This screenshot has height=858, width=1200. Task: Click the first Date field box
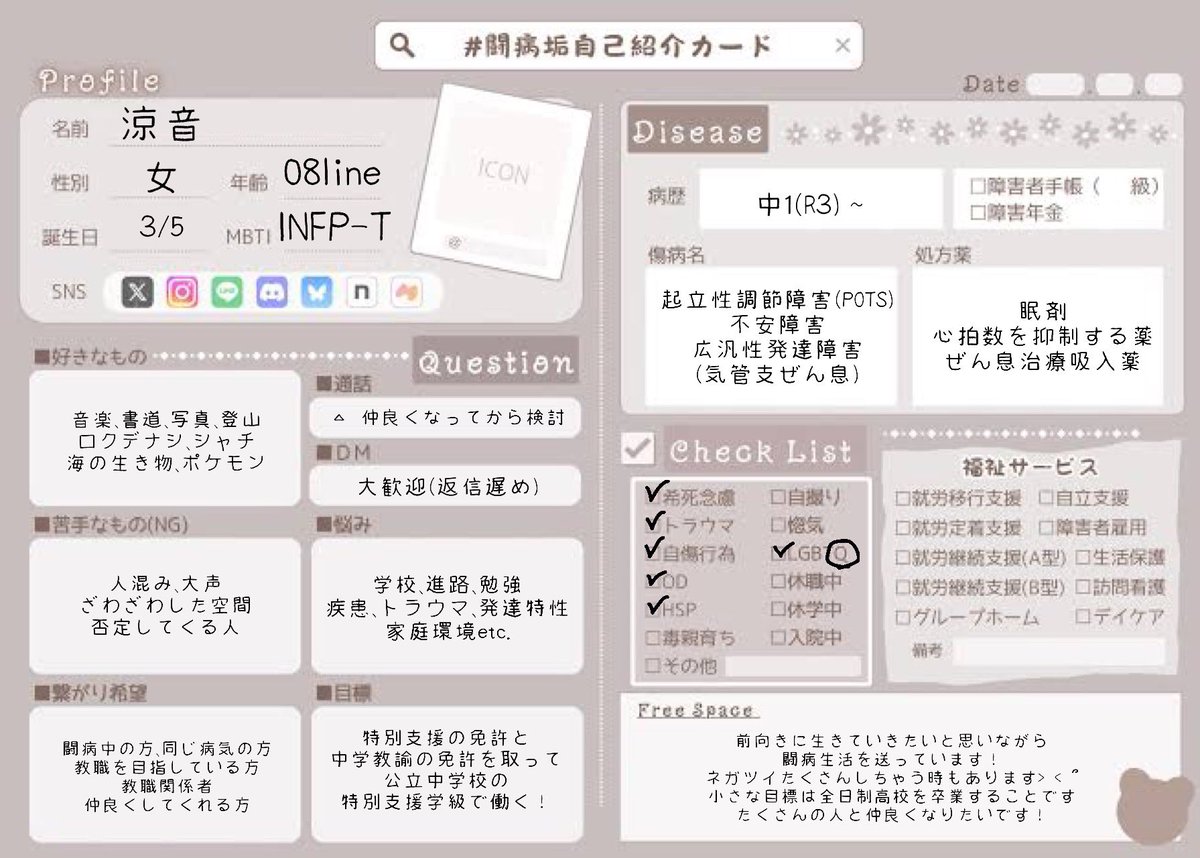coord(1055,85)
